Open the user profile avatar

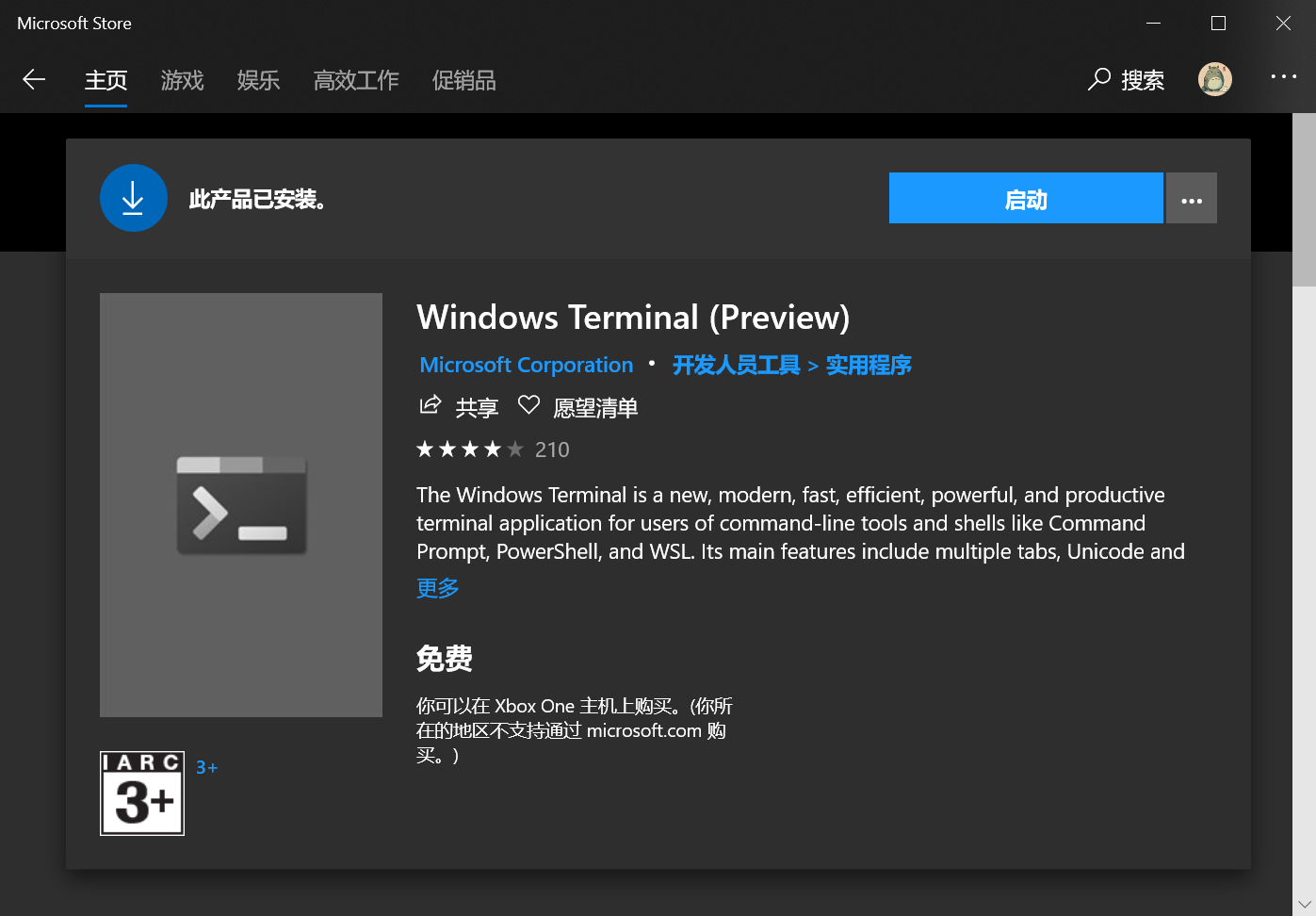(1215, 79)
